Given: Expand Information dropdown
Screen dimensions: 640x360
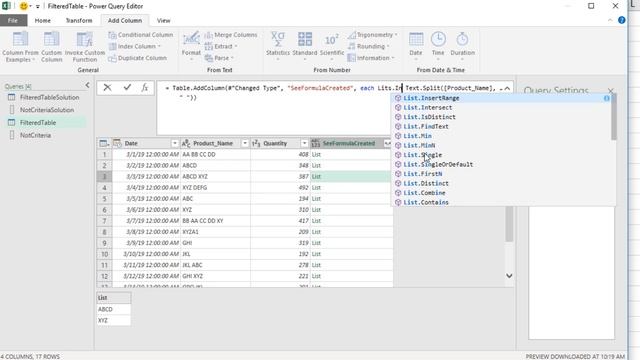Looking at the screenshot, I should [x=371, y=58].
